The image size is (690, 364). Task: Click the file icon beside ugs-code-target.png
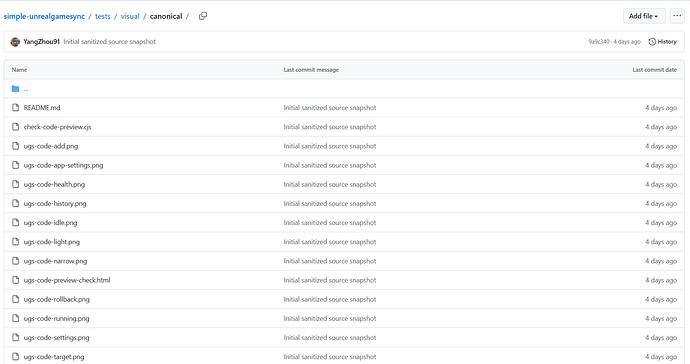pyautogui.click(x=15, y=357)
